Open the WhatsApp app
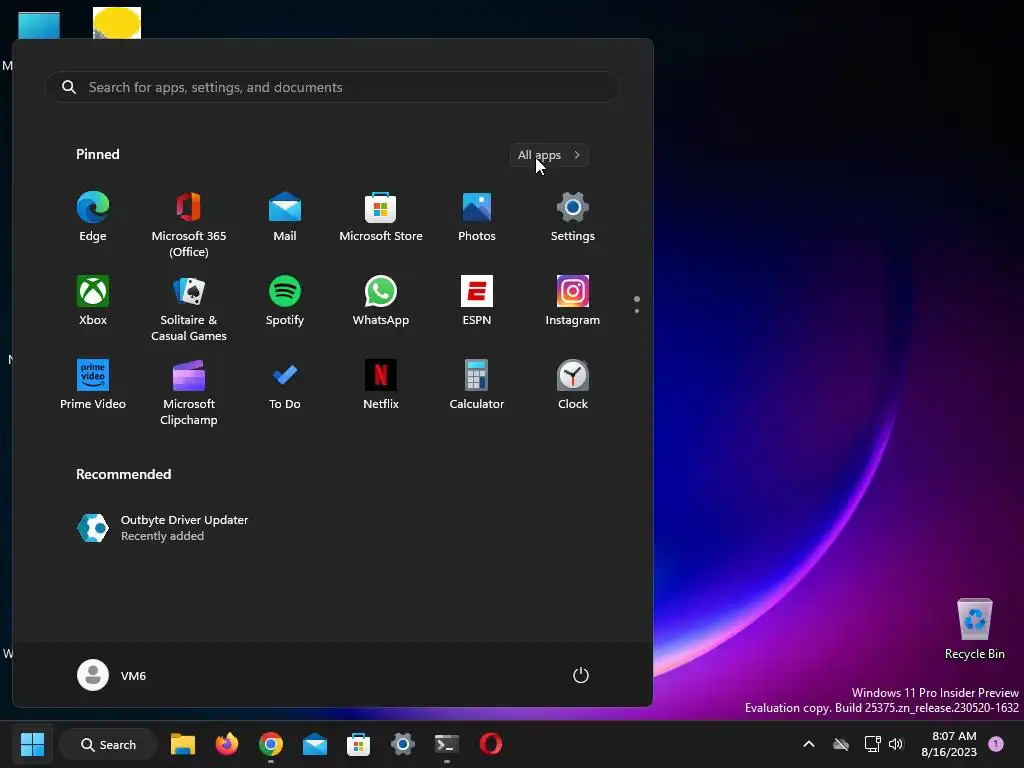Viewport: 1024px width, 768px height. pyautogui.click(x=381, y=301)
